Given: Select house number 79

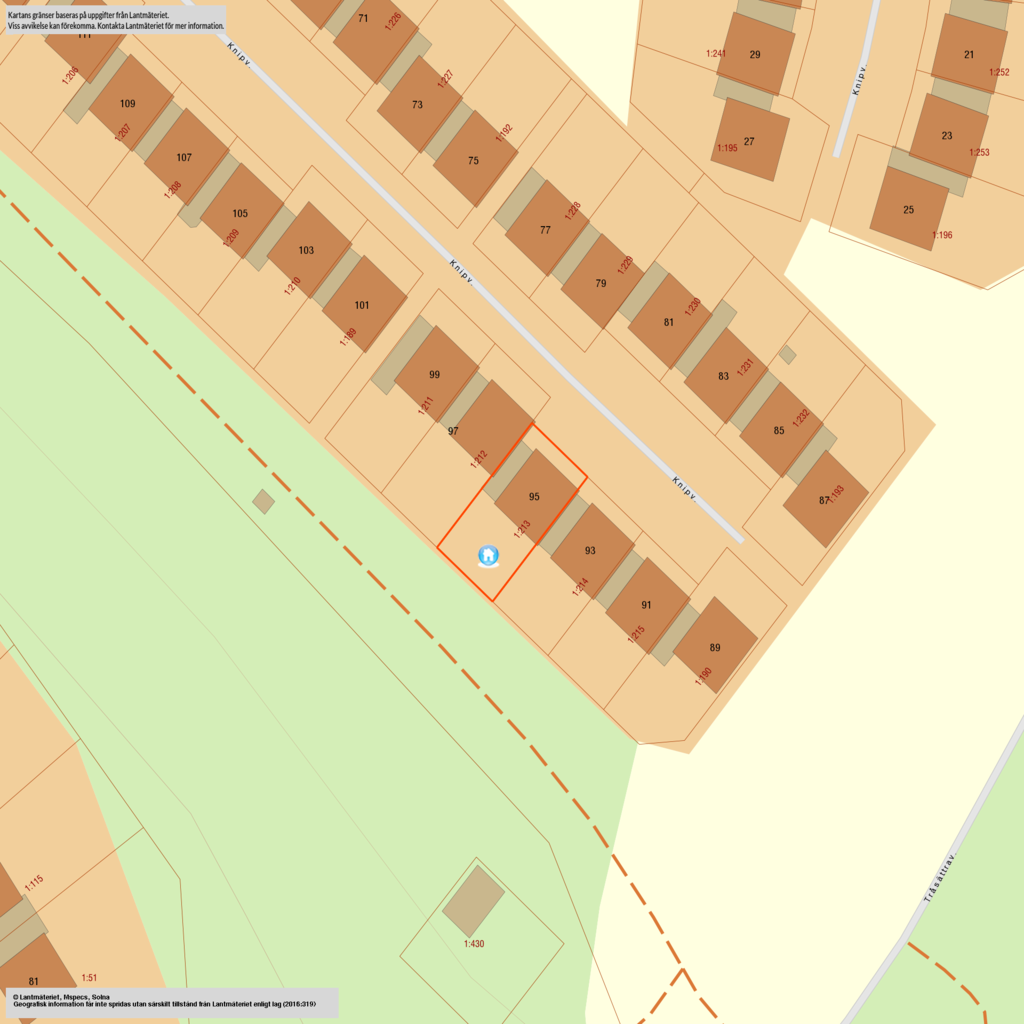Looking at the screenshot, I should point(601,283).
